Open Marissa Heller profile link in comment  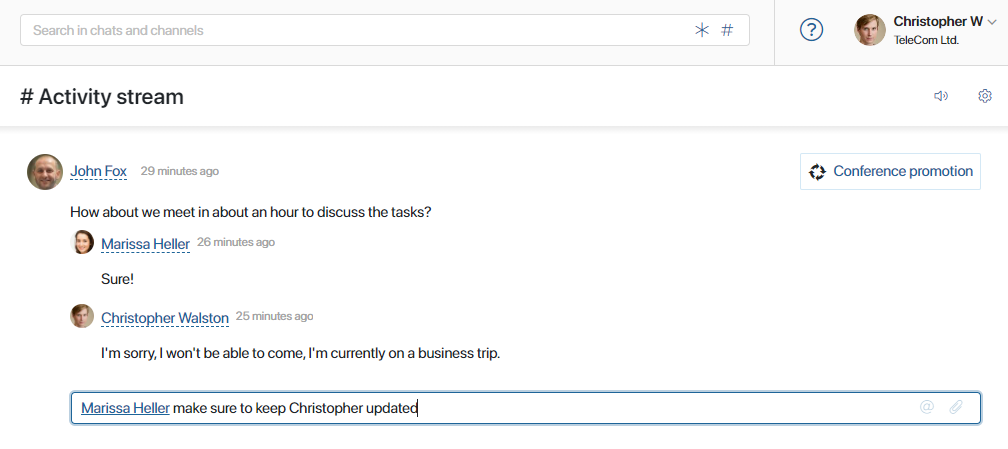(145, 244)
